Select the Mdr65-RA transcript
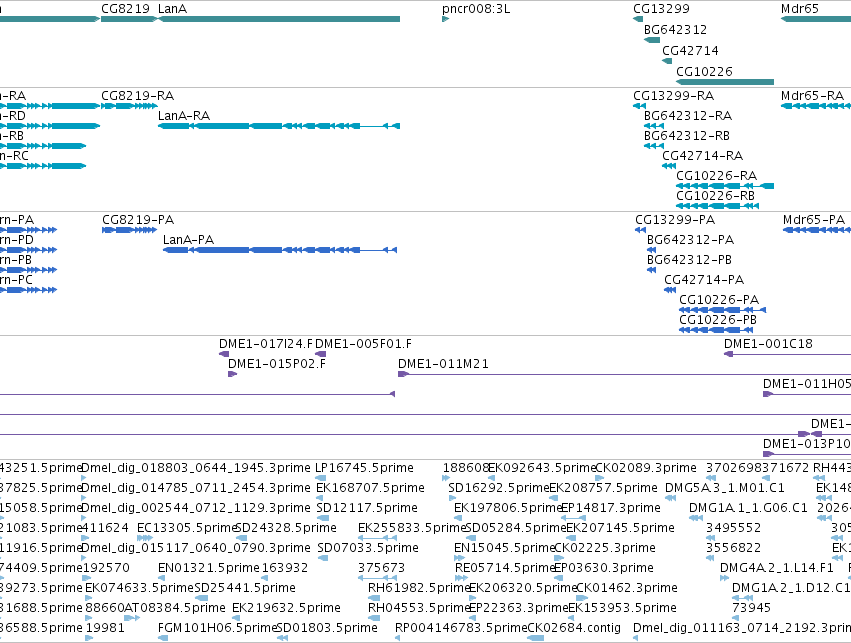This screenshot has width=851, height=643. click(x=816, y=106)
